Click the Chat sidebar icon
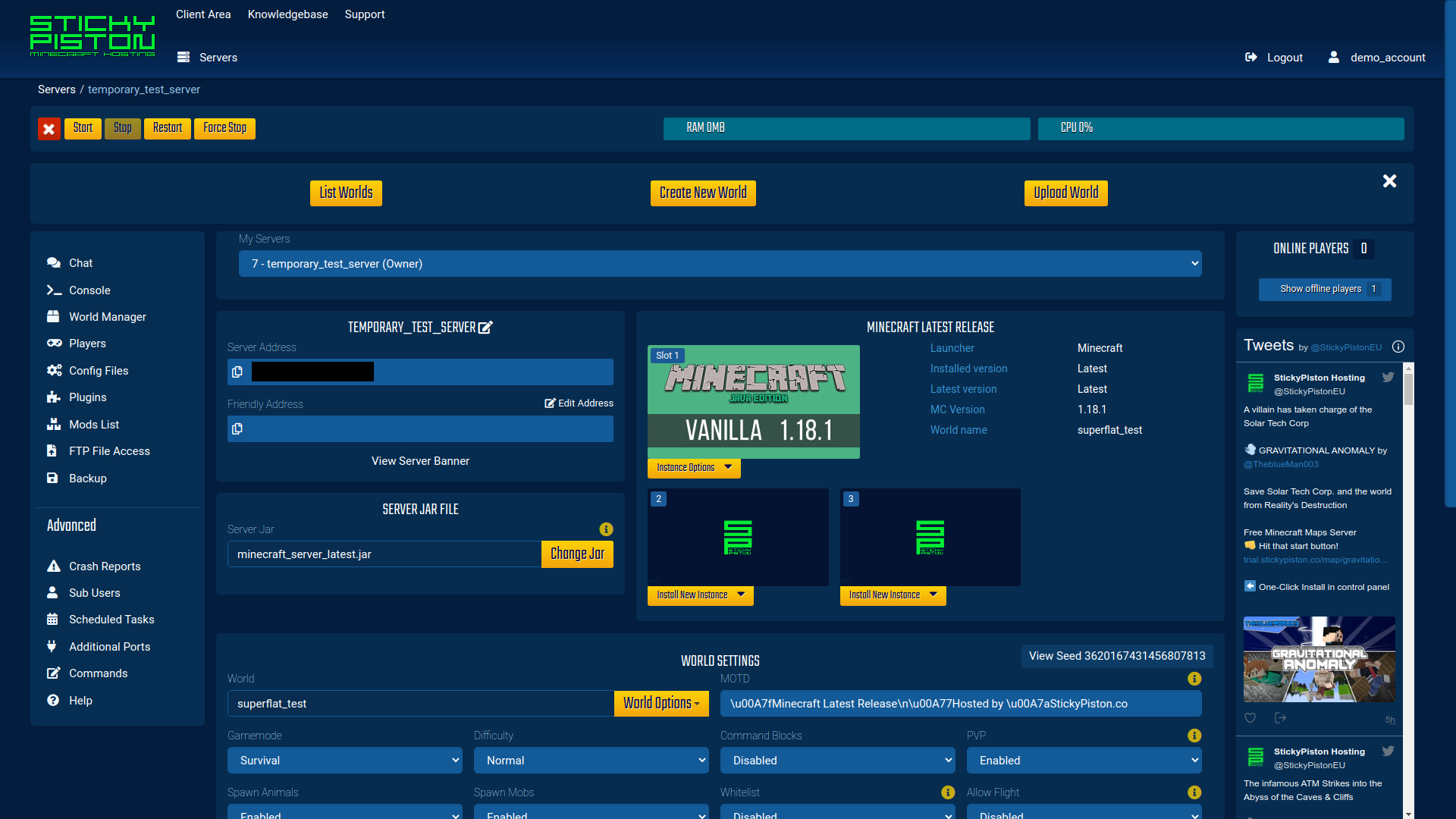The height and width of the screenshot is (819, 1456). (x=54, y=262)
